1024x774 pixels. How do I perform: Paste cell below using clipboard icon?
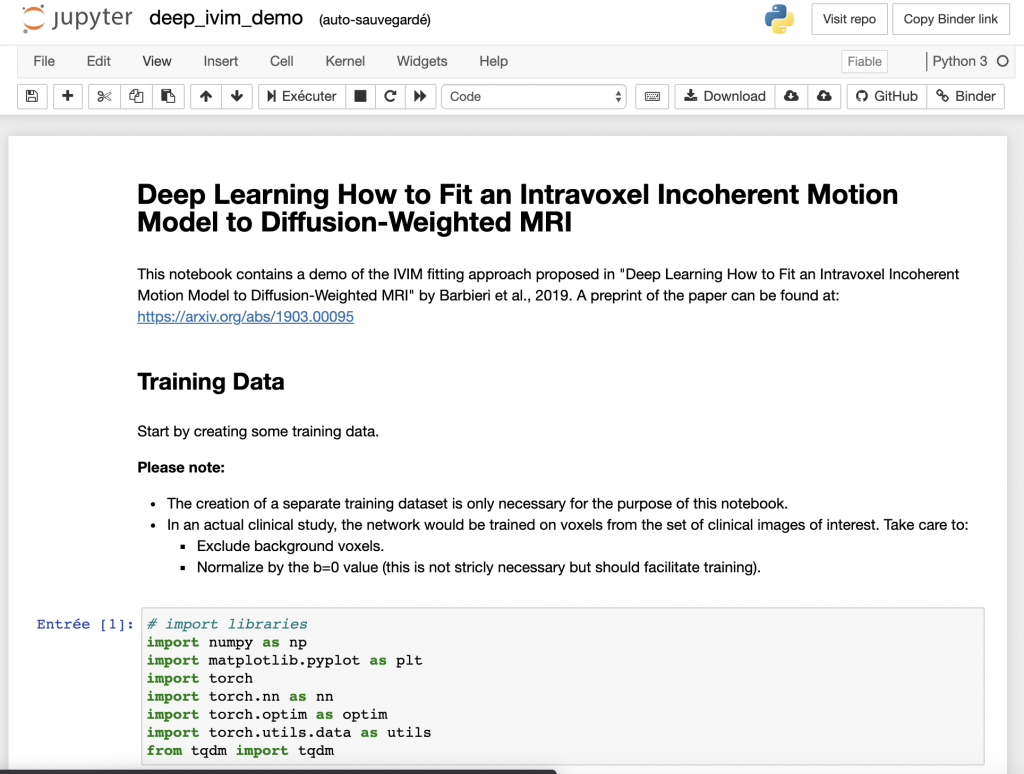tap(168, 96)
